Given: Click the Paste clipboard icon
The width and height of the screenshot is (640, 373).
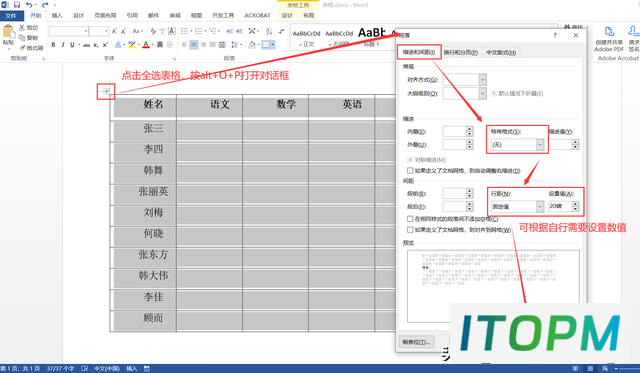Looking at the screenshot, I should [x=9, y=32].
